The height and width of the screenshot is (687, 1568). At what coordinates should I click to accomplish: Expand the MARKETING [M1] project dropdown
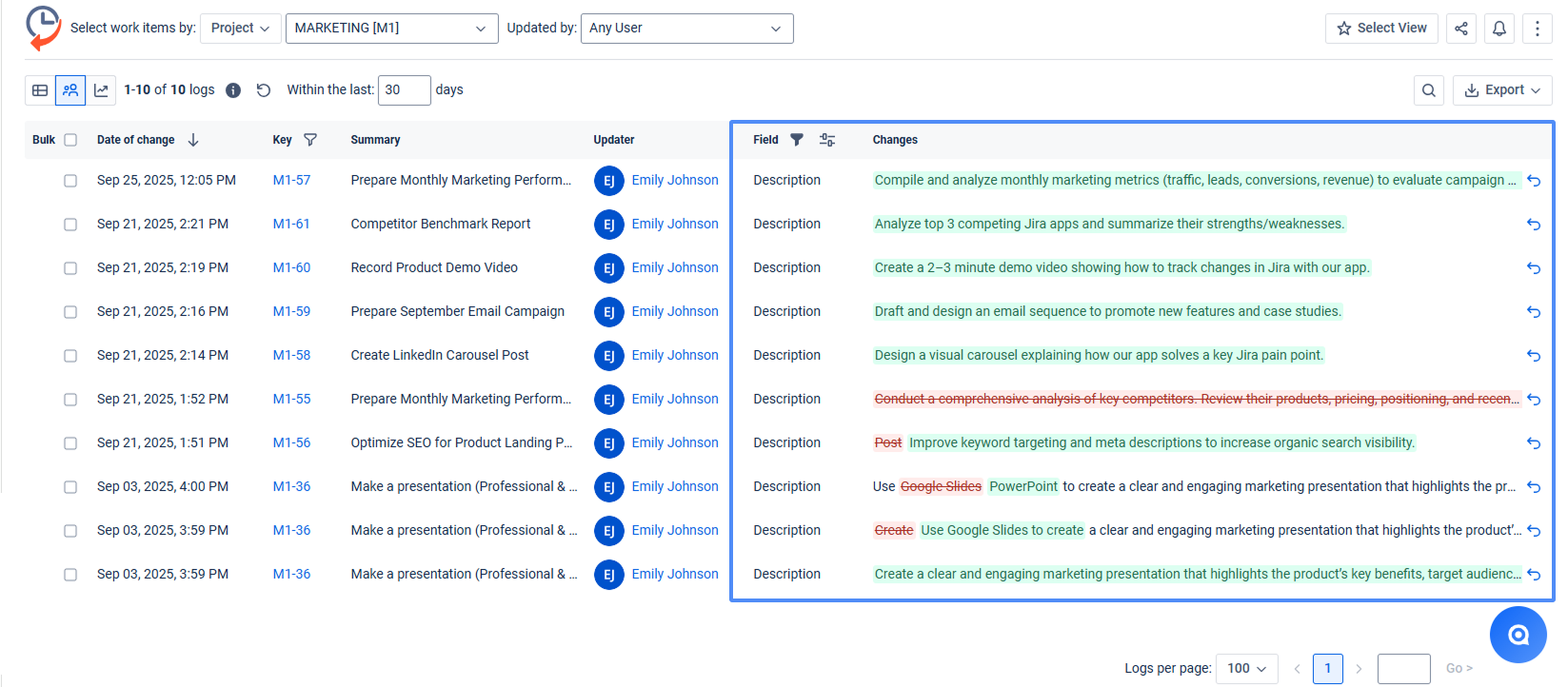pyautogui.click(x=391, y=29)
